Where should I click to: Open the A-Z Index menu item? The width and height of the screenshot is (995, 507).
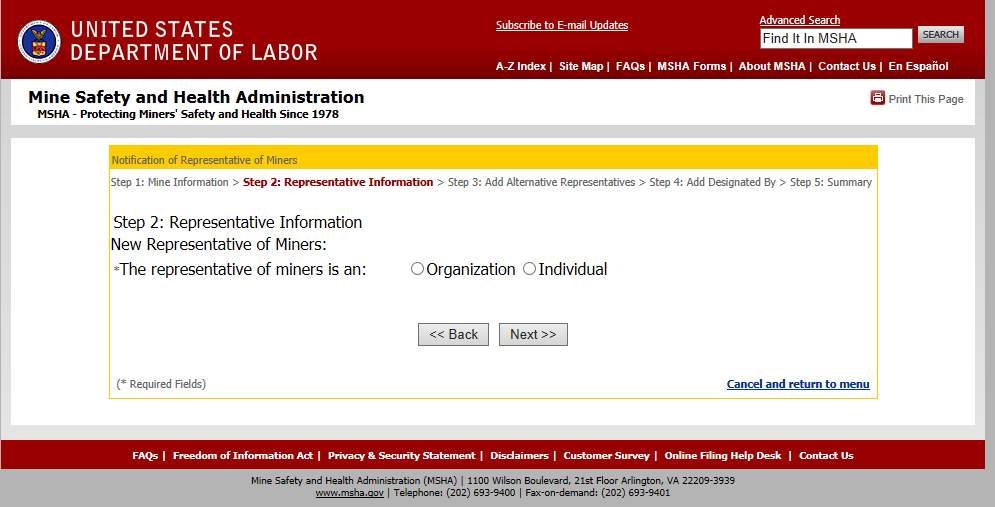pyautogui.click(x=520, y=66)
